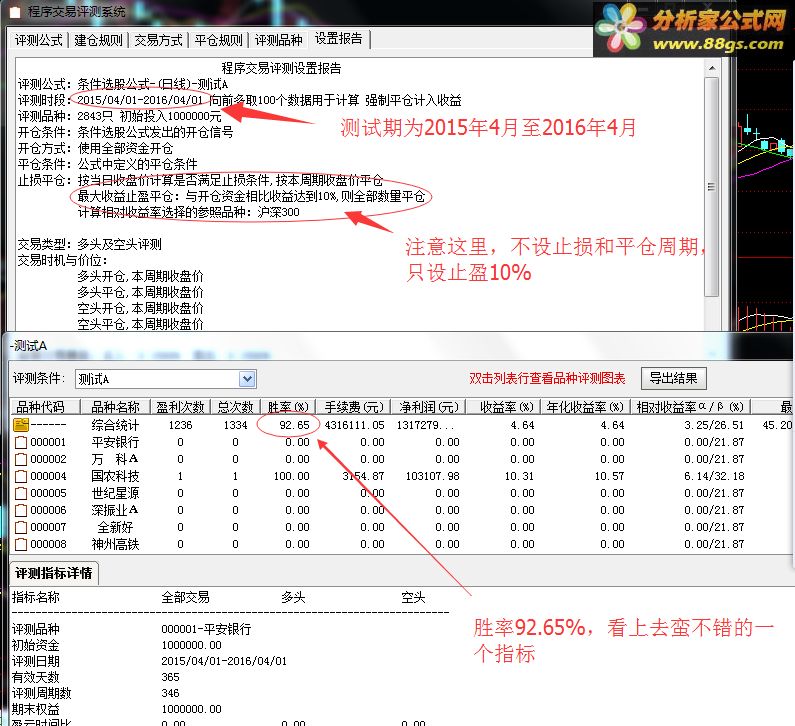795x726 pixels.
Task: Click 国农科技 annualized return 10.57
Action: coord(609,476)
